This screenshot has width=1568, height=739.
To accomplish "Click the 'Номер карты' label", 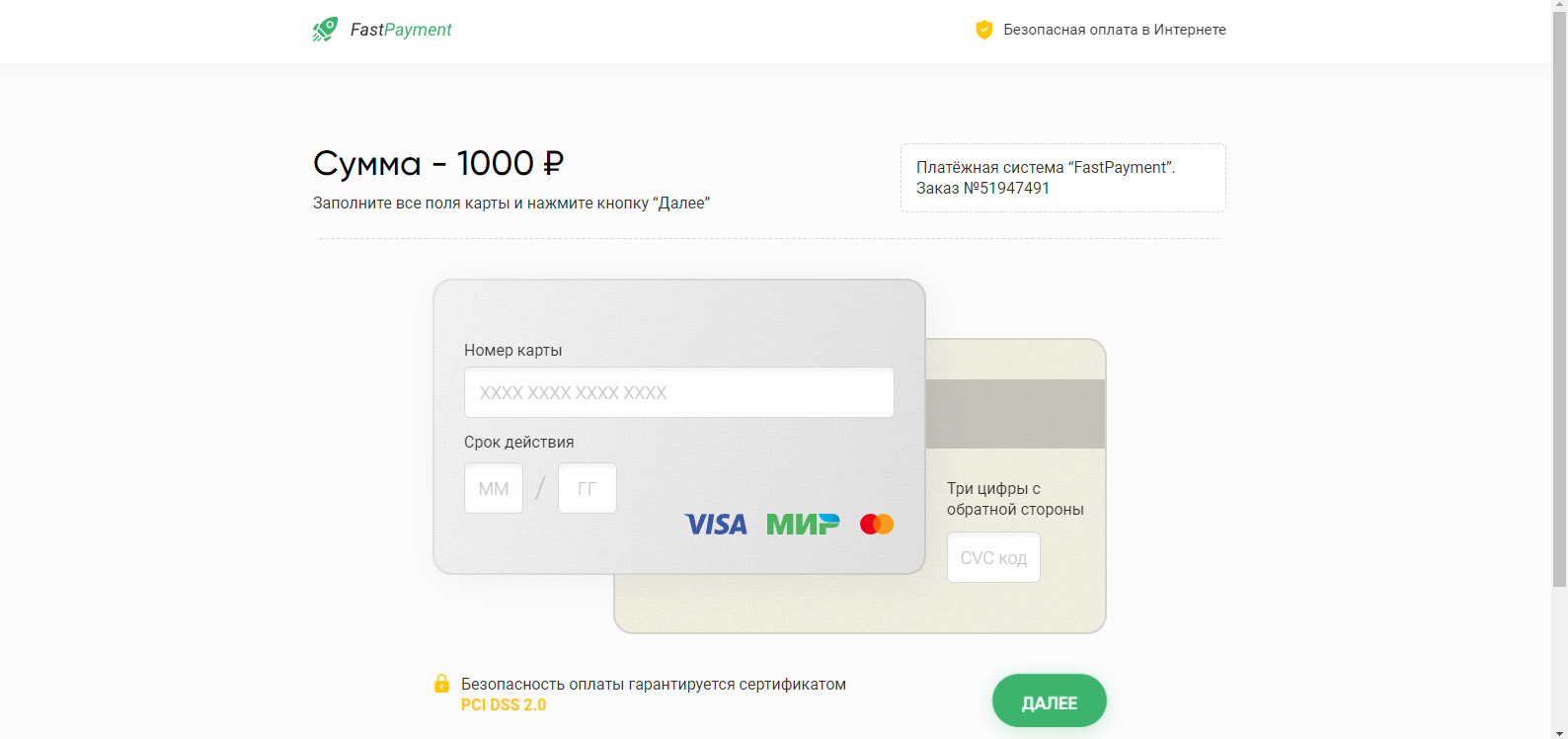I will [513, 350].
